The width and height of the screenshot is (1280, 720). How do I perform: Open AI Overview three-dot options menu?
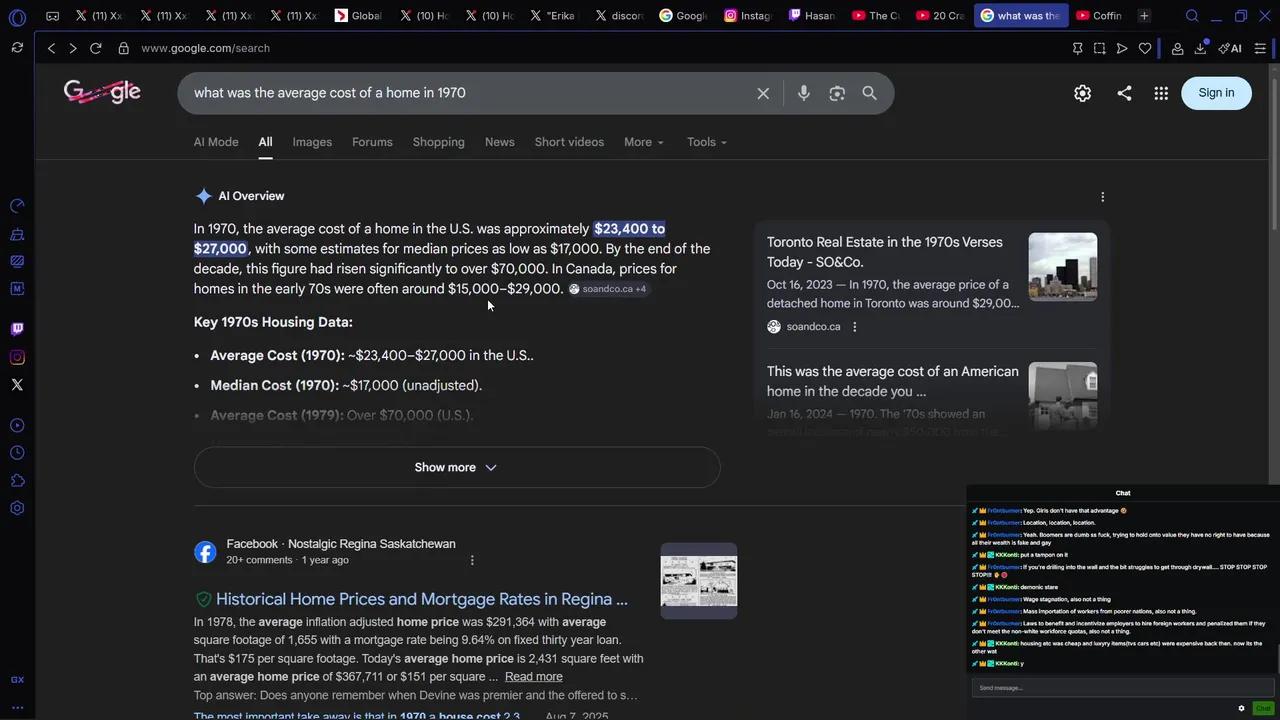tap(1102, 197)
